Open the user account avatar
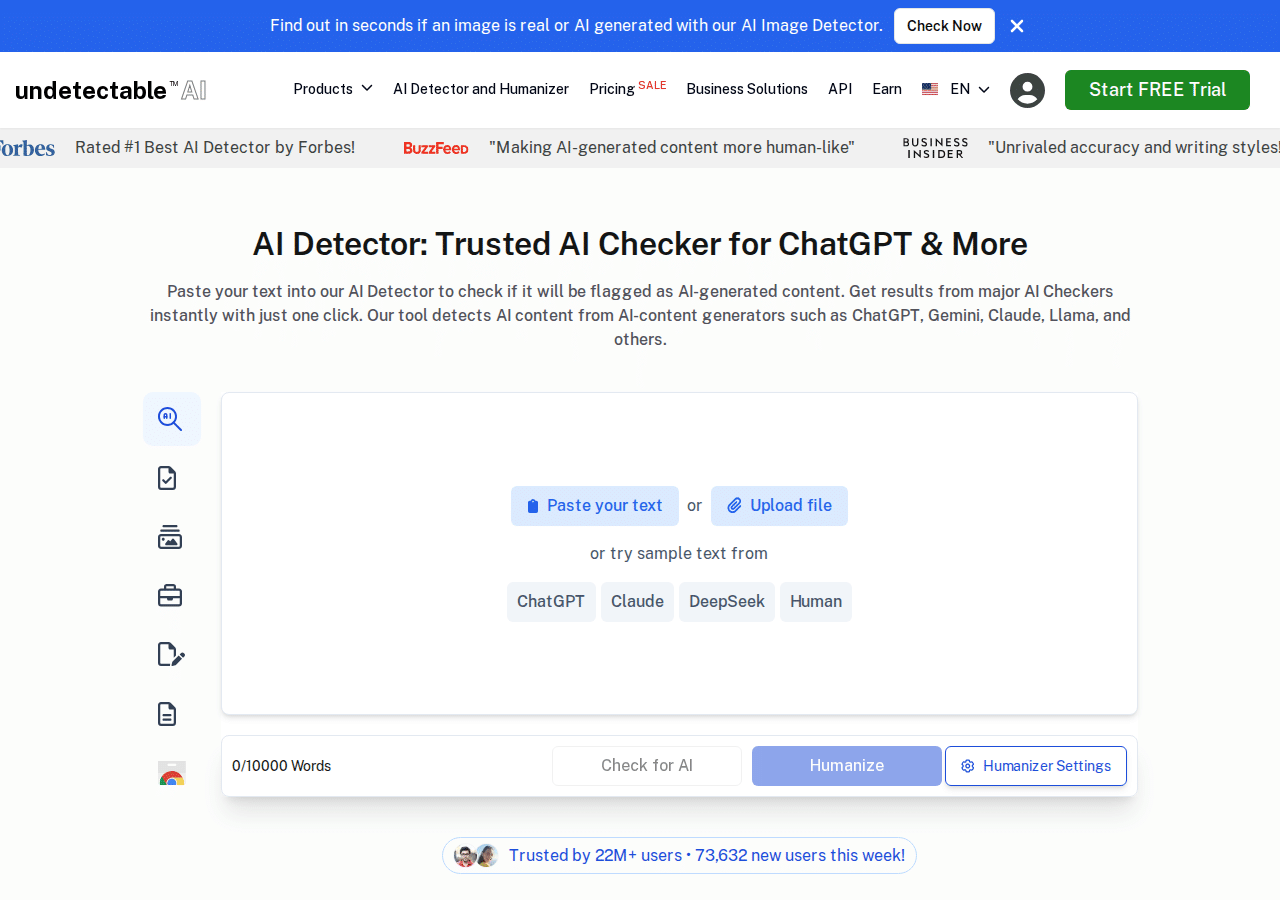The width and height of the screenshot is (1280, 900). point(1027,90)
